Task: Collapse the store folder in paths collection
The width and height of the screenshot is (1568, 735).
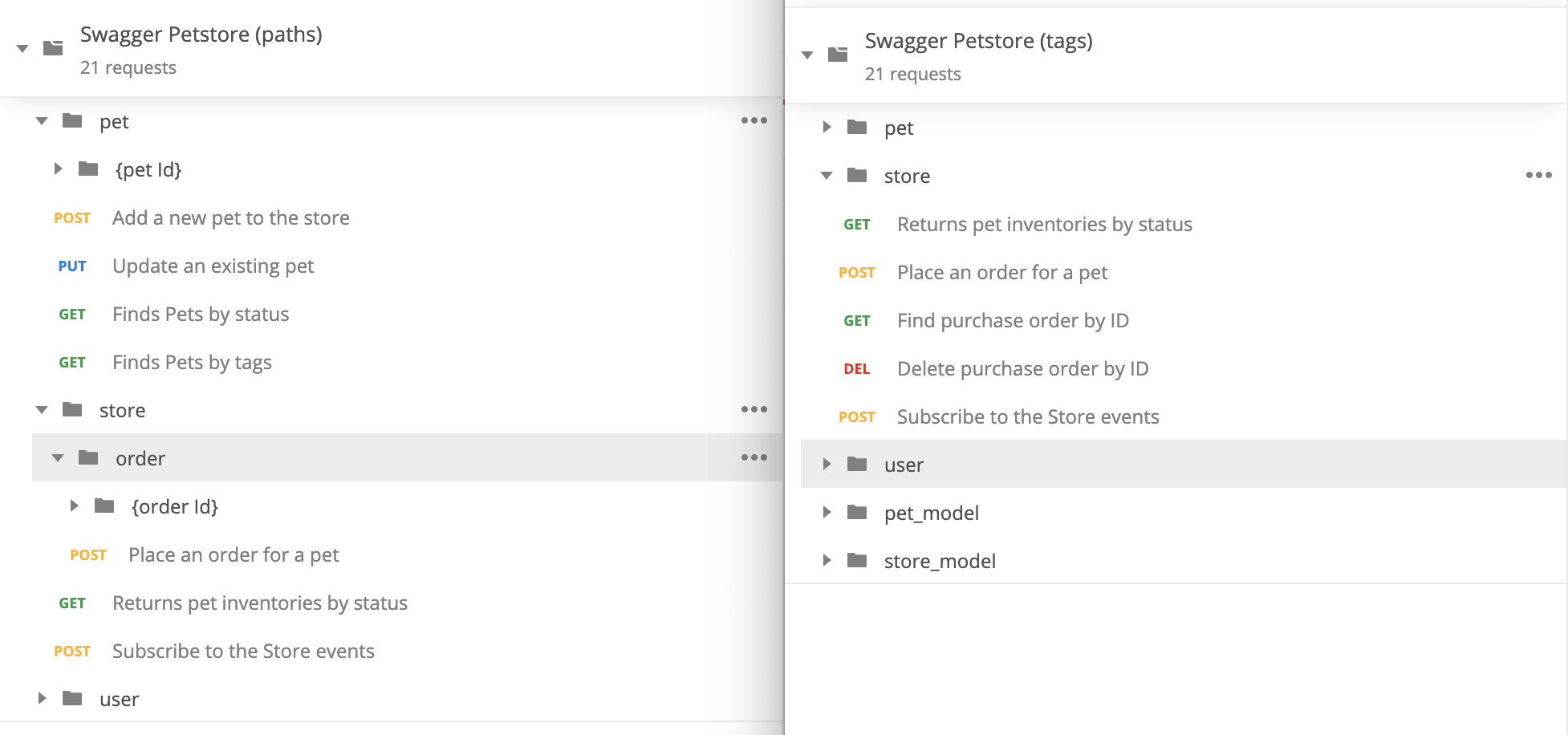Action: tap(42, 410)
